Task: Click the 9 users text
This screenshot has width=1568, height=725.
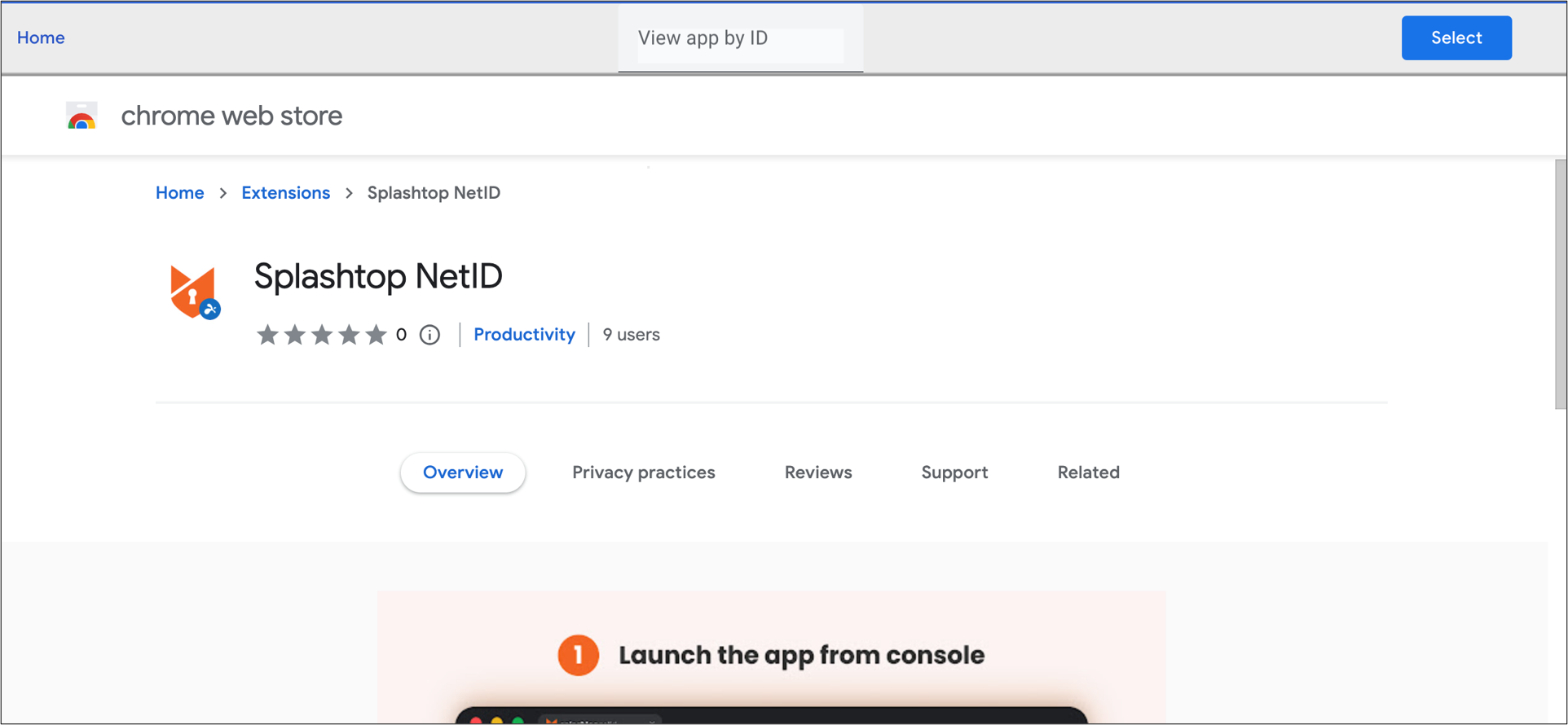Action: pyautogui.click(x=631, y=335)
